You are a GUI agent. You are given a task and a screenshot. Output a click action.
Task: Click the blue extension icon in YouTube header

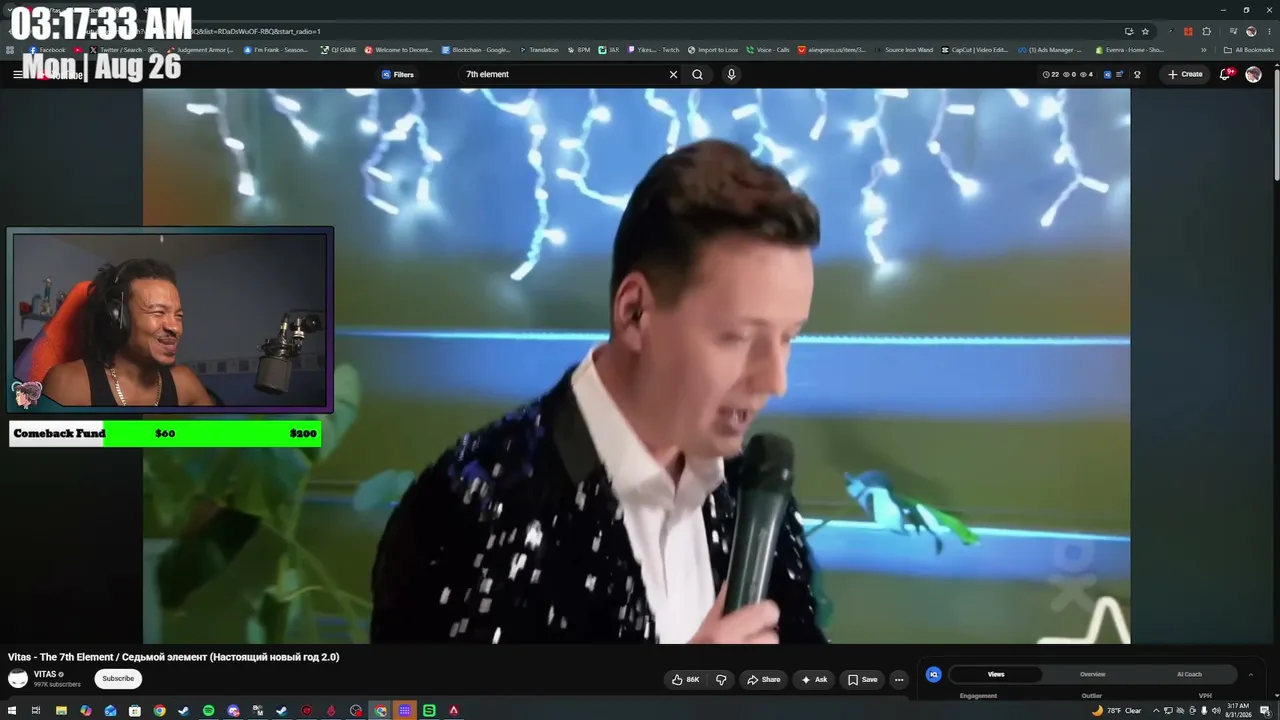(x=1107, y=74)
